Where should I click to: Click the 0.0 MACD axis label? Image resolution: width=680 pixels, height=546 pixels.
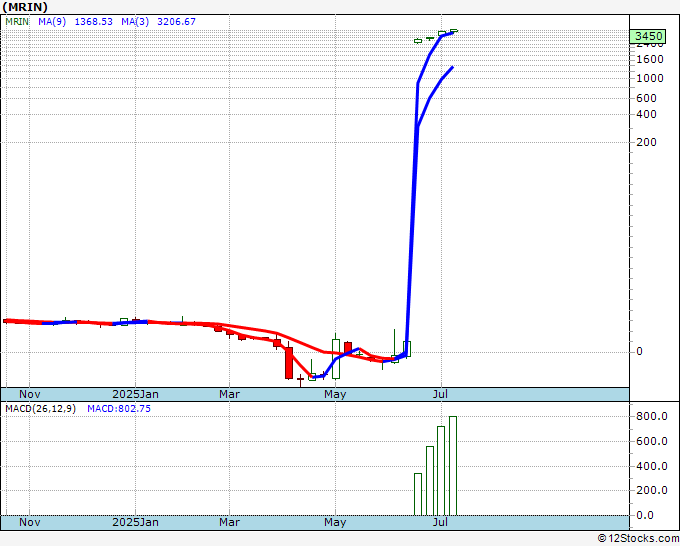tap(644, 515)
